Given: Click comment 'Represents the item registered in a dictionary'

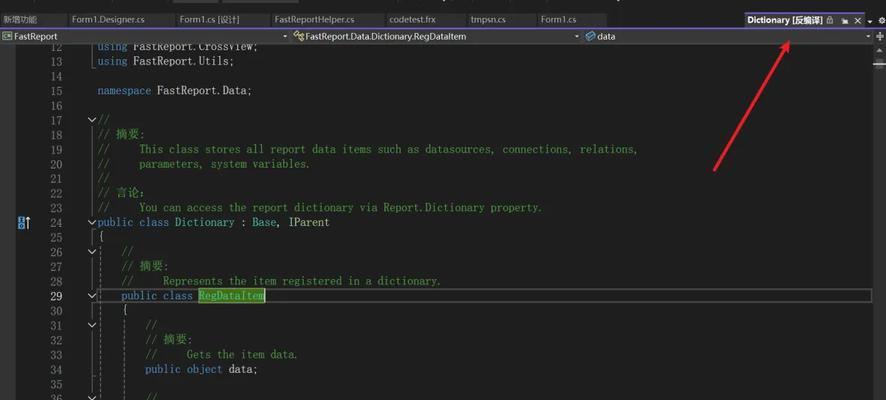Looking at the screenshot, I should [302, 281].
